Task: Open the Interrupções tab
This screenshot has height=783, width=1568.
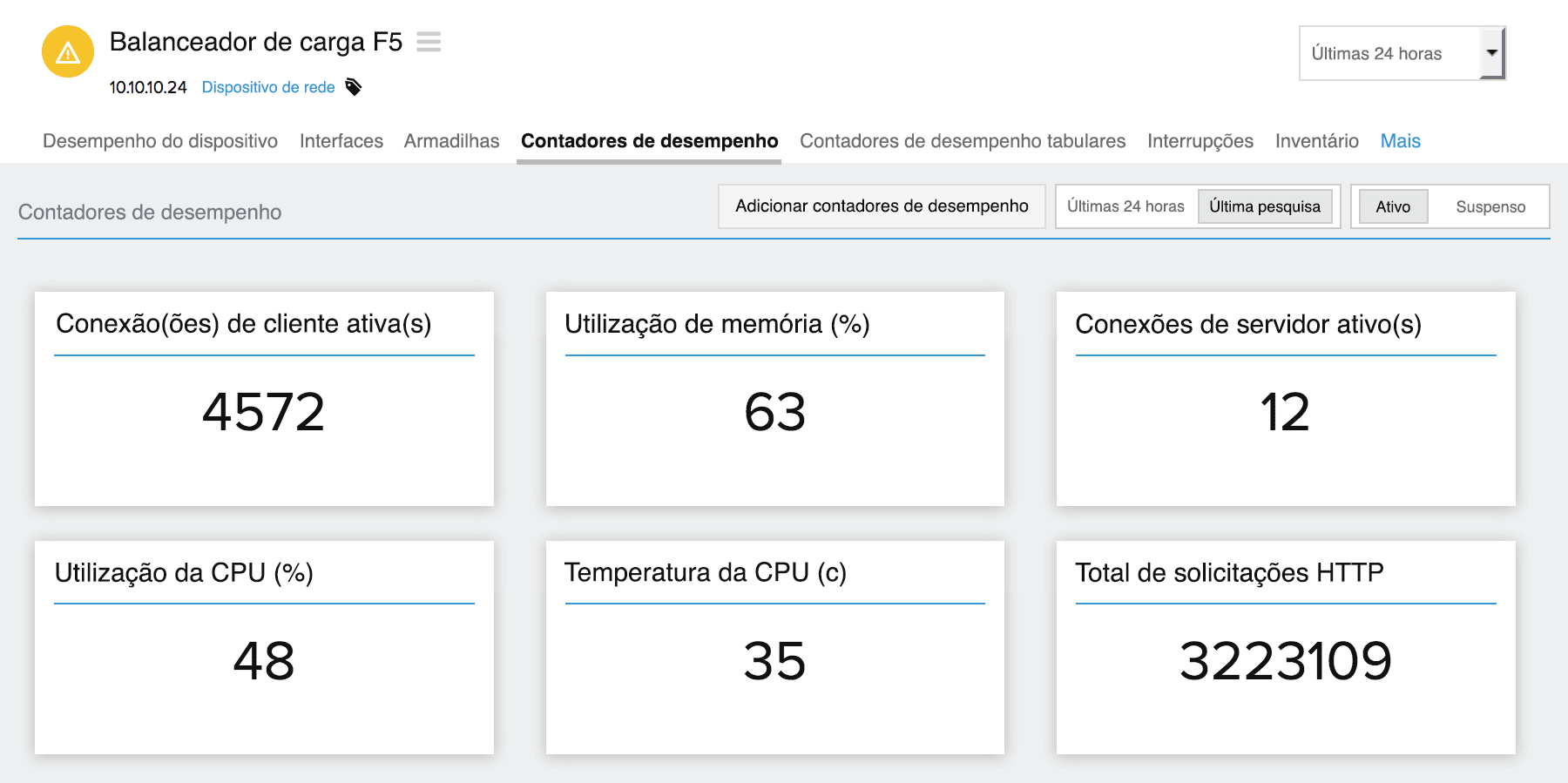Action: pos(1200,140)
